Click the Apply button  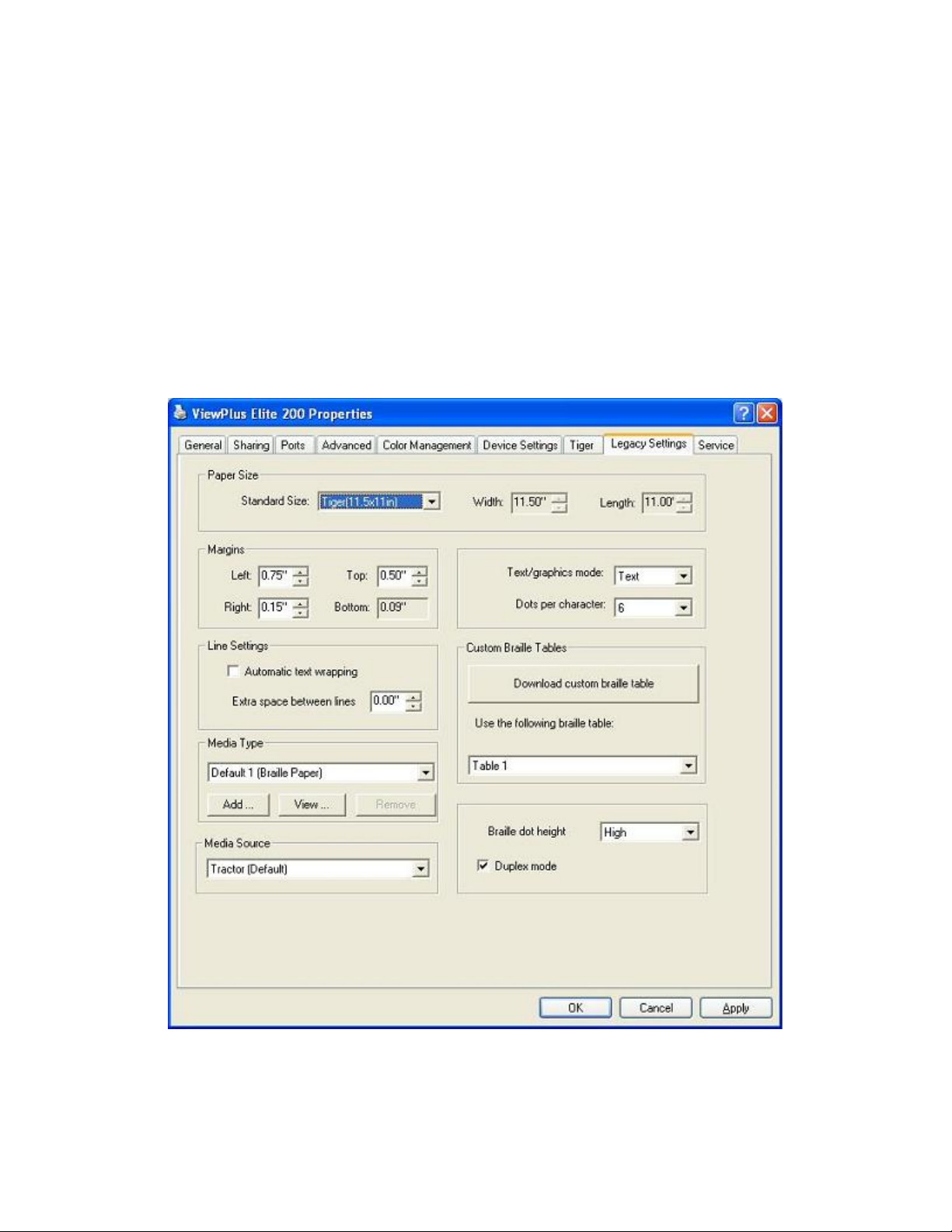(x=736, y=1008)
